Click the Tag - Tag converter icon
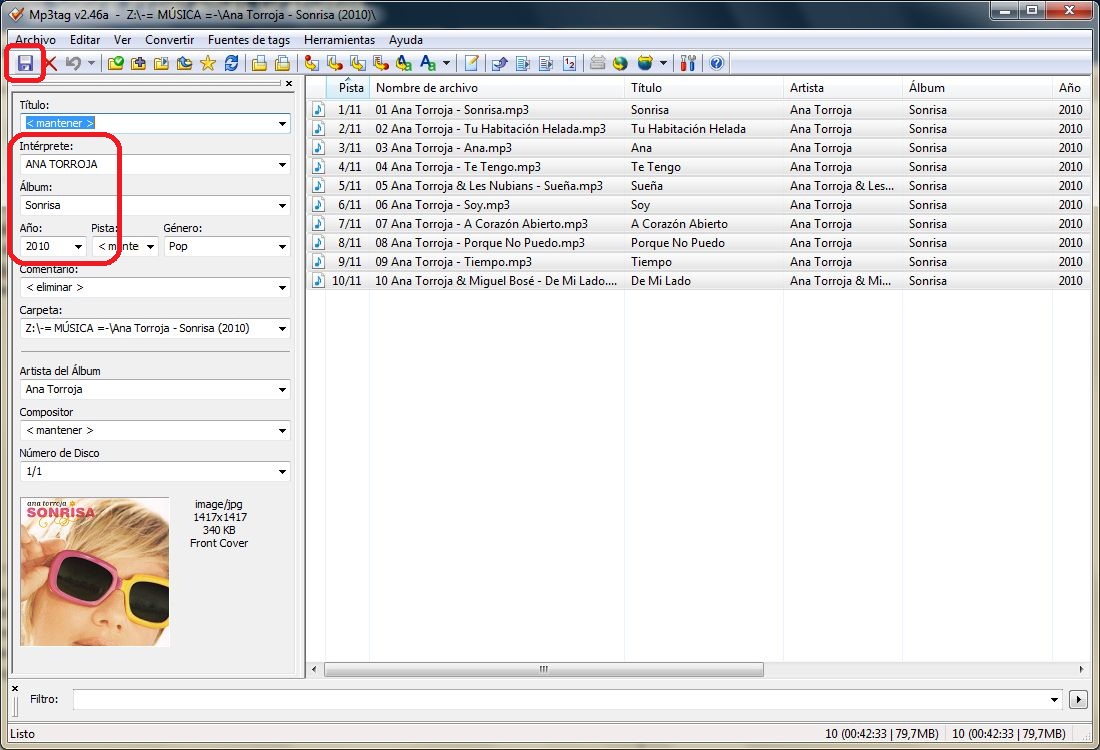Screen dimensions: 1100x750 pyautogui.click(x=404, y=63)
